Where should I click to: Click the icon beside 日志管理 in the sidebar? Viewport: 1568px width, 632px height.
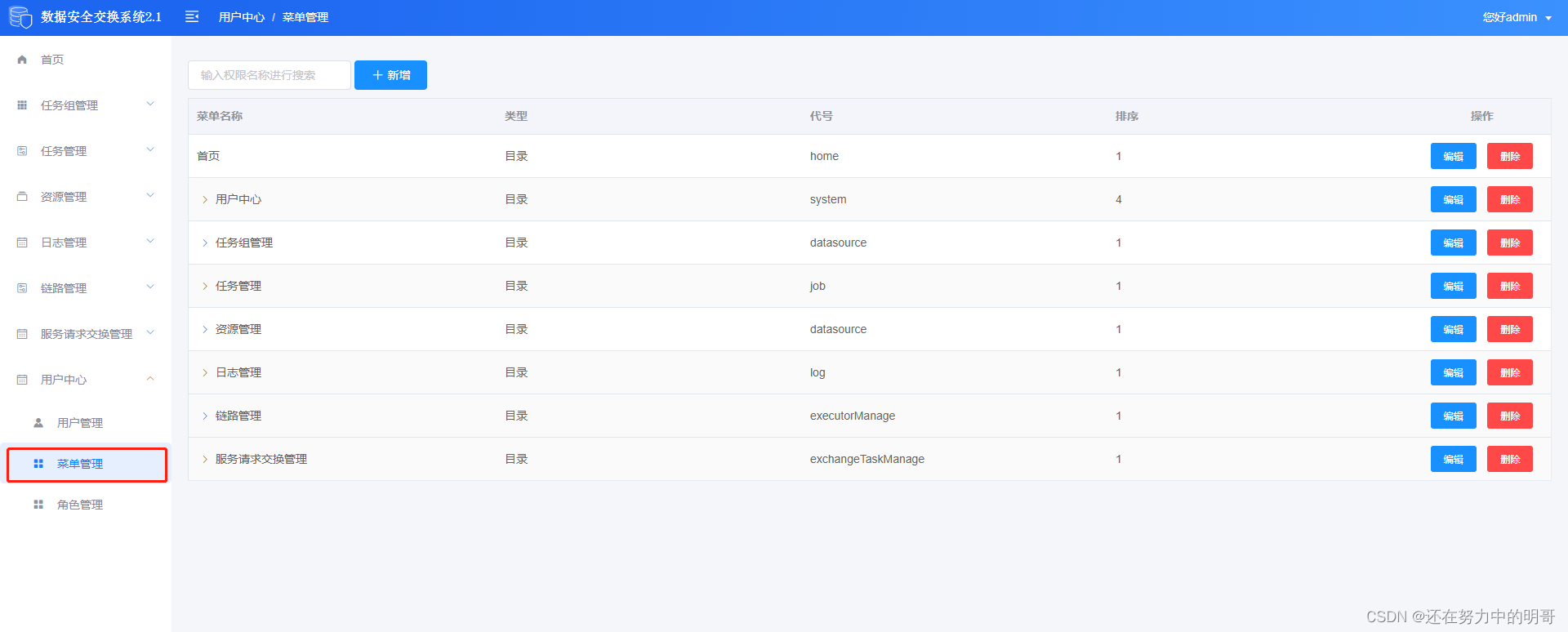[x=22, y=243]
